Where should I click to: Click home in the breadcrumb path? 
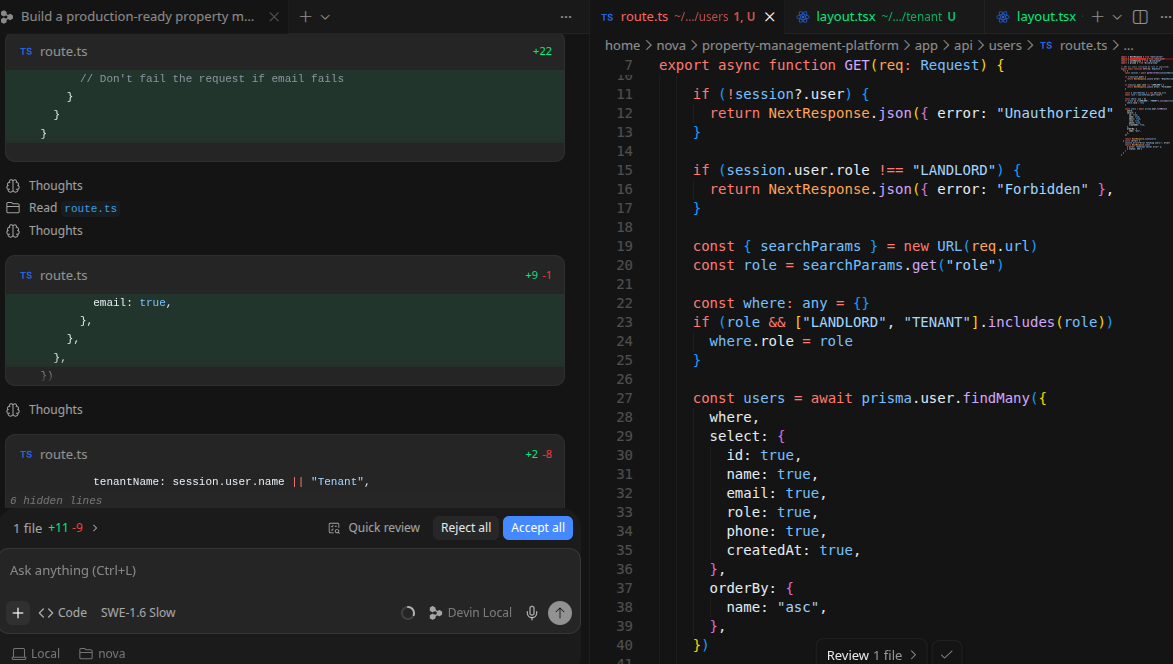[x=622, y=46]
